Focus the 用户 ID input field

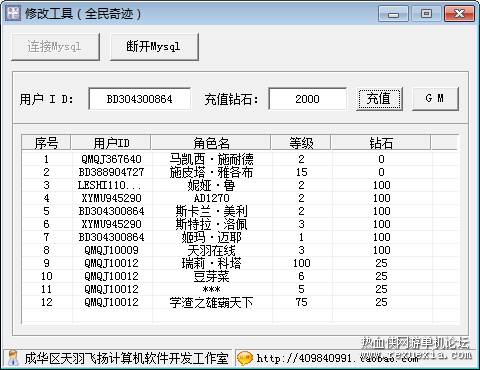pos(140,99)
